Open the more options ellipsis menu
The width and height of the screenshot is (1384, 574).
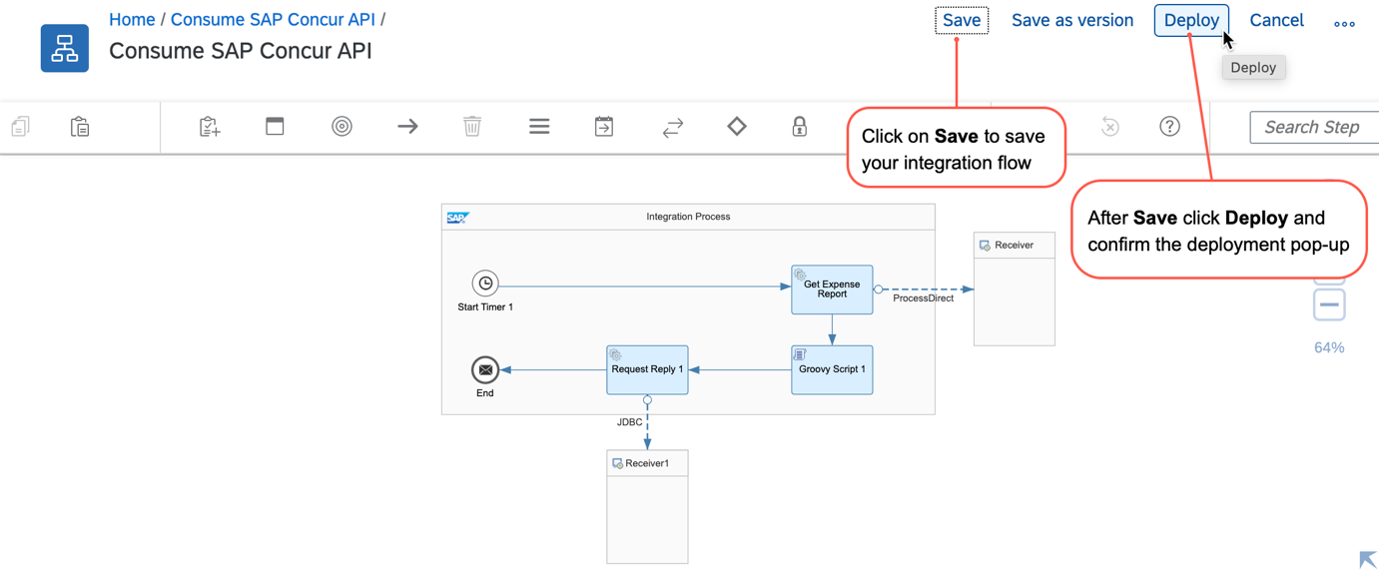coord(1344,23)
